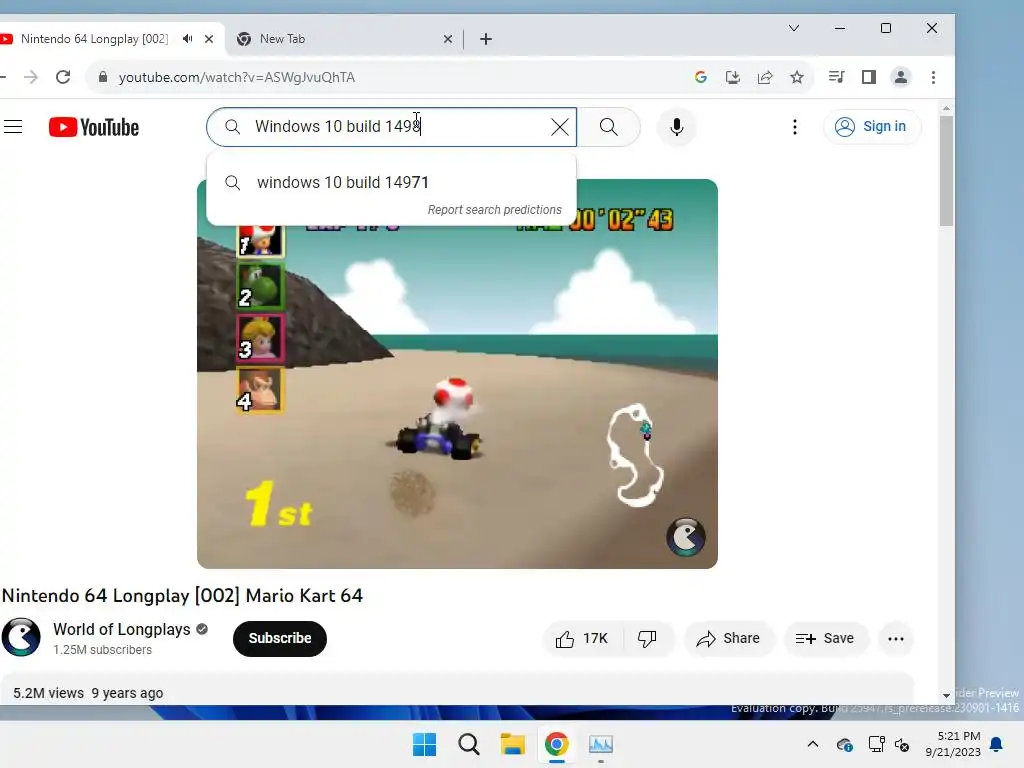
Task: Go to the YouTube home logo
Action: (94, 127)
